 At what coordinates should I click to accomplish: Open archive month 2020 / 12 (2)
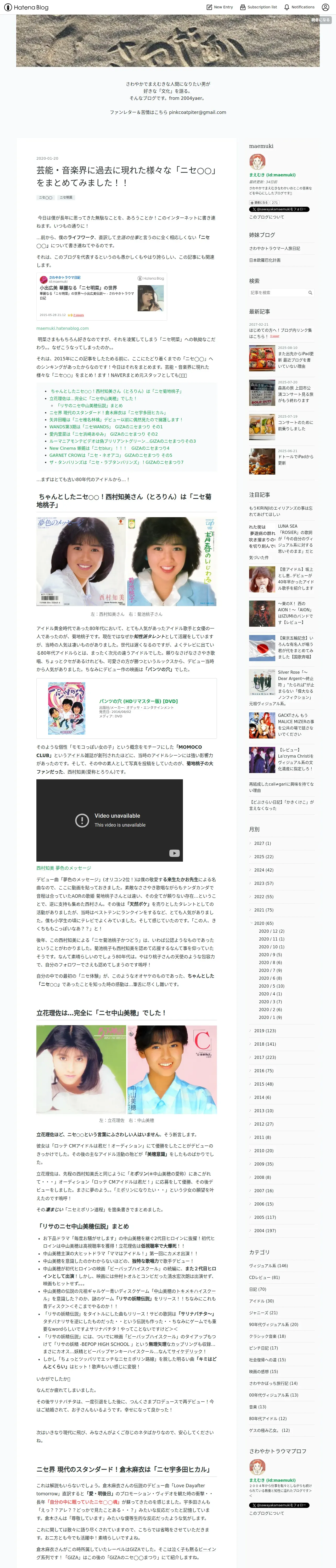tap(271, 931)
